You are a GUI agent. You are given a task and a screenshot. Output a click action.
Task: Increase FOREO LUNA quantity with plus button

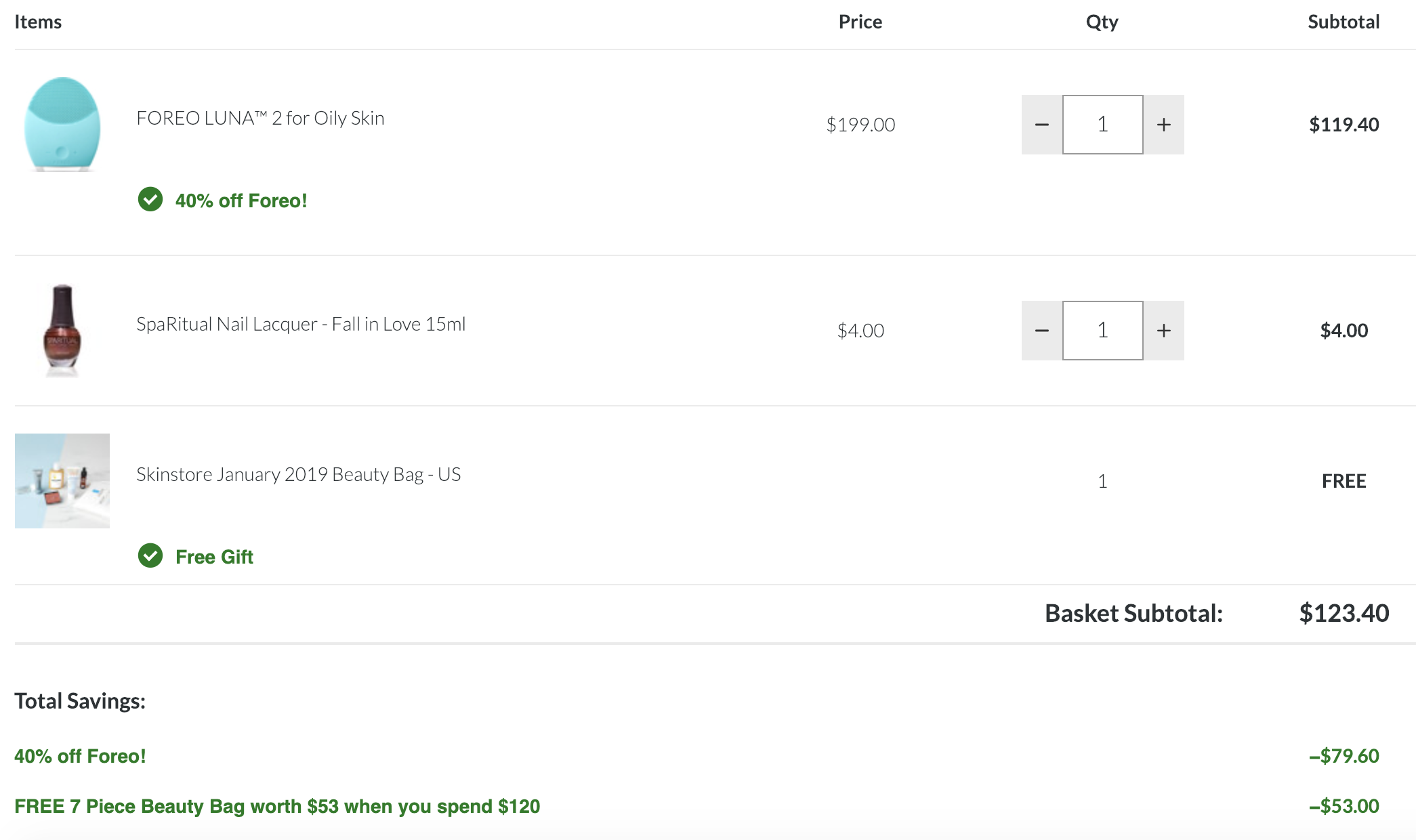pos(1164,125)
